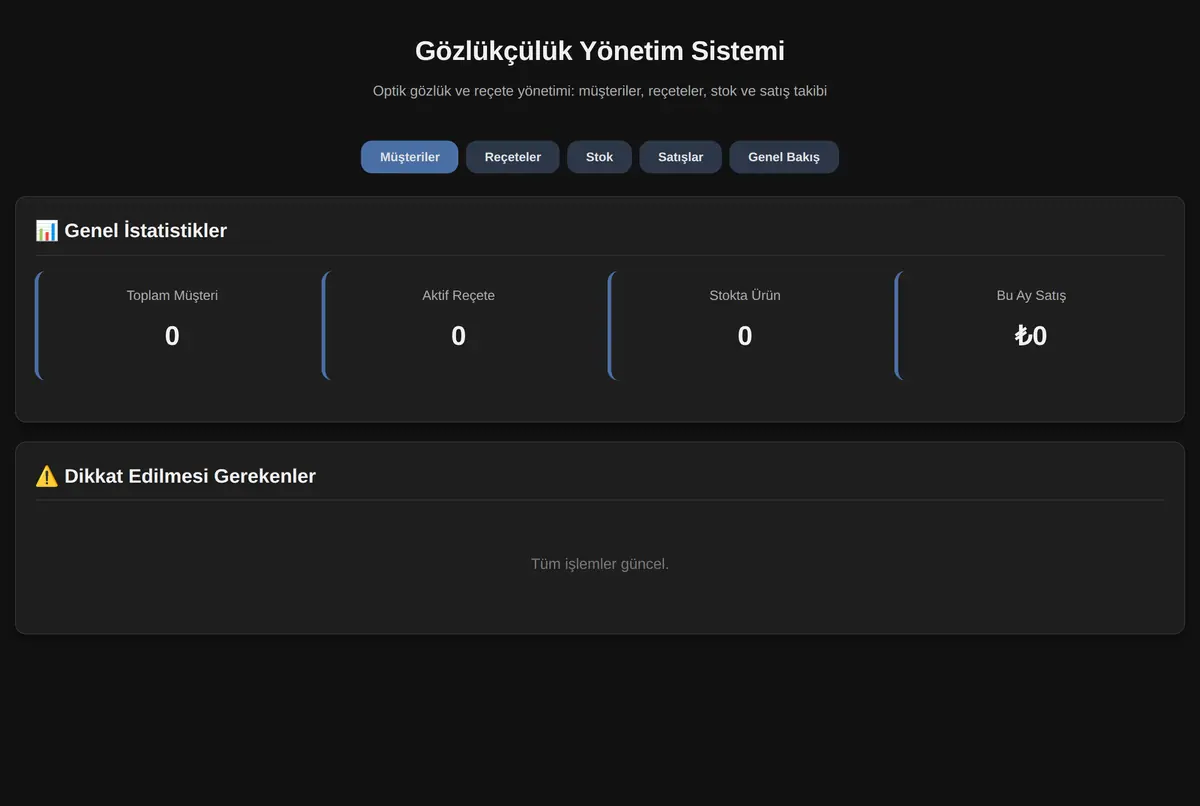1200x806 pixels.
Task: Click the Genel İstatistikler heading
Action: pyautogui.click(x=146, y=231)
